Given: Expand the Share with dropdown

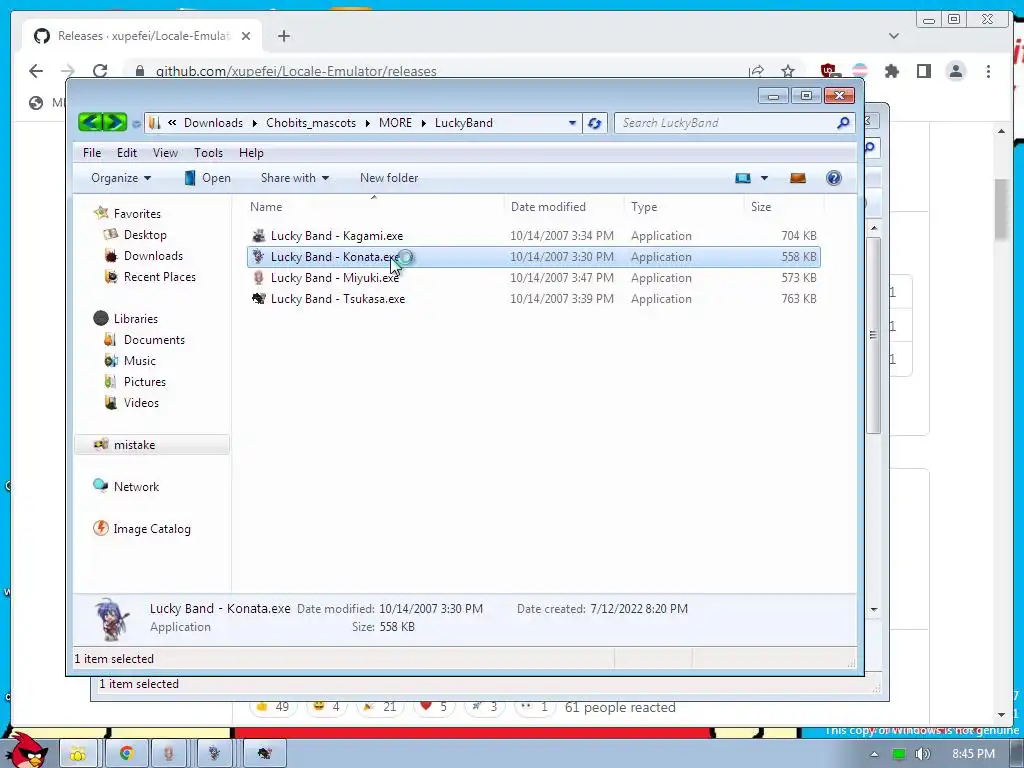Looking at the screenshot, I should click(x=295, y=178).
